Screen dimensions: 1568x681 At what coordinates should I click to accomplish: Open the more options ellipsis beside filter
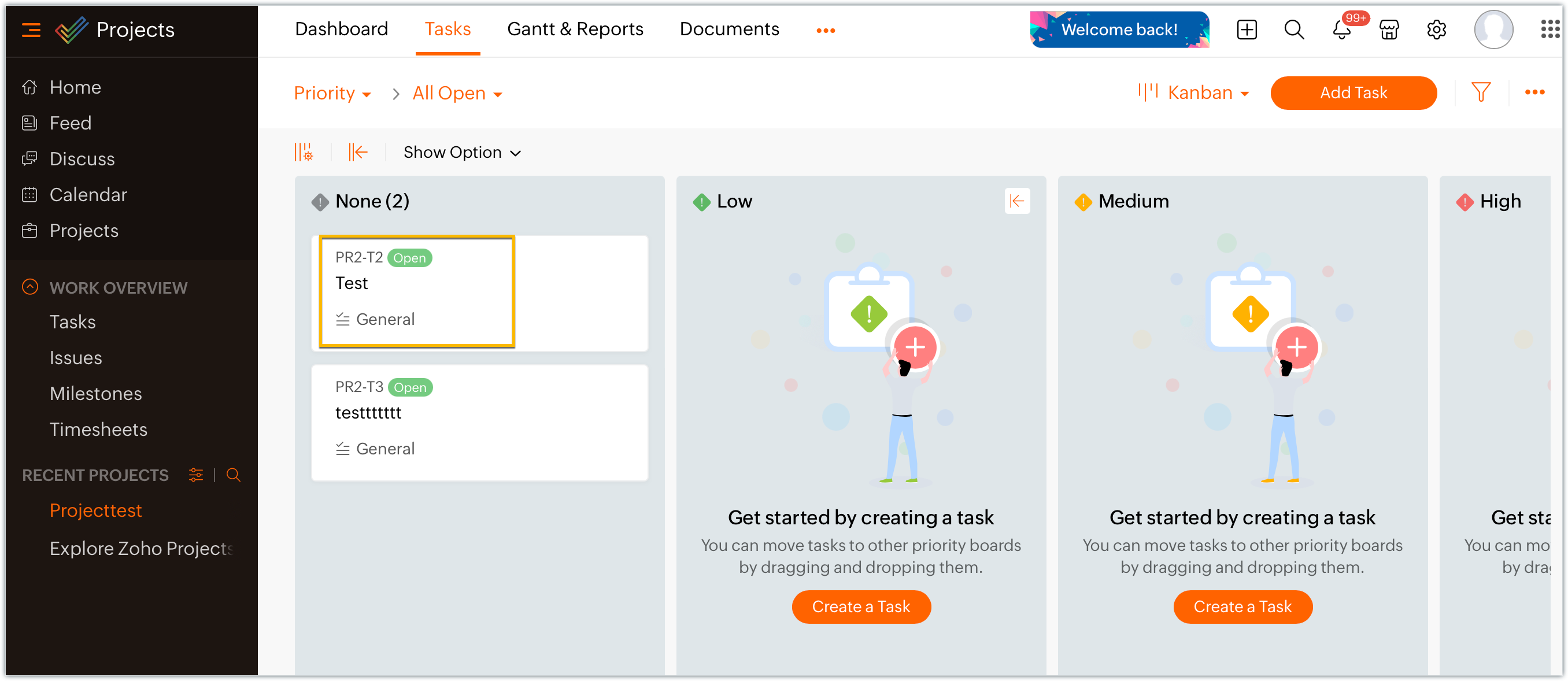[x=1534, y=92]
